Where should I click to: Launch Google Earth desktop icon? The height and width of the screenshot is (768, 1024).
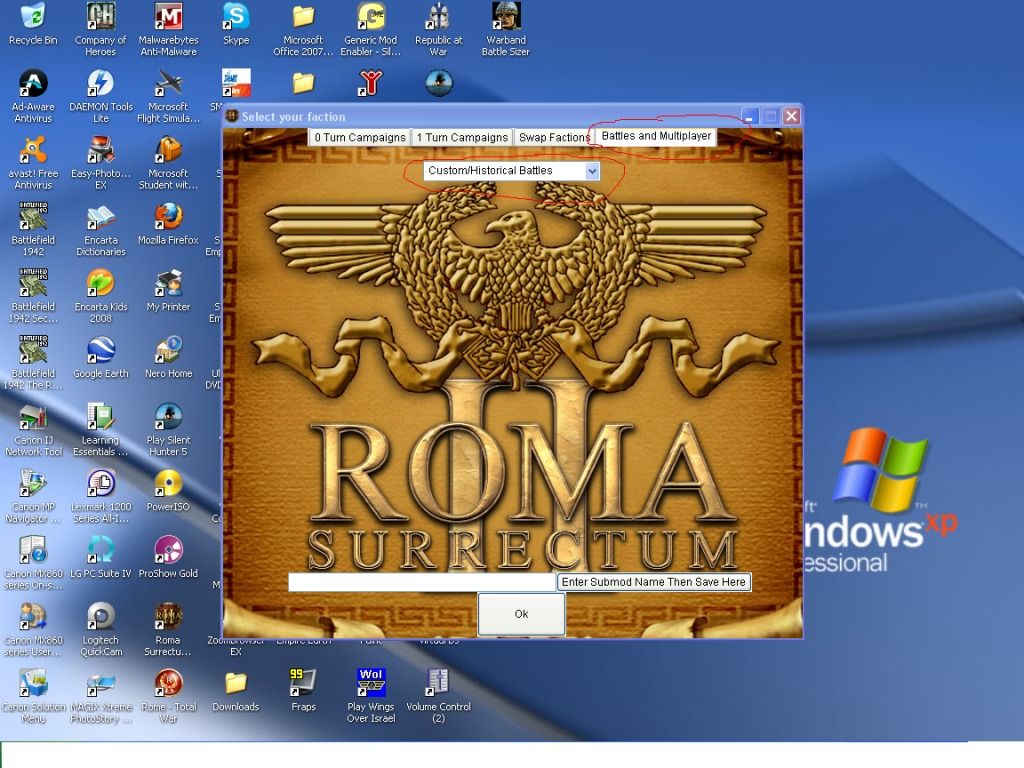pos(100,351)
